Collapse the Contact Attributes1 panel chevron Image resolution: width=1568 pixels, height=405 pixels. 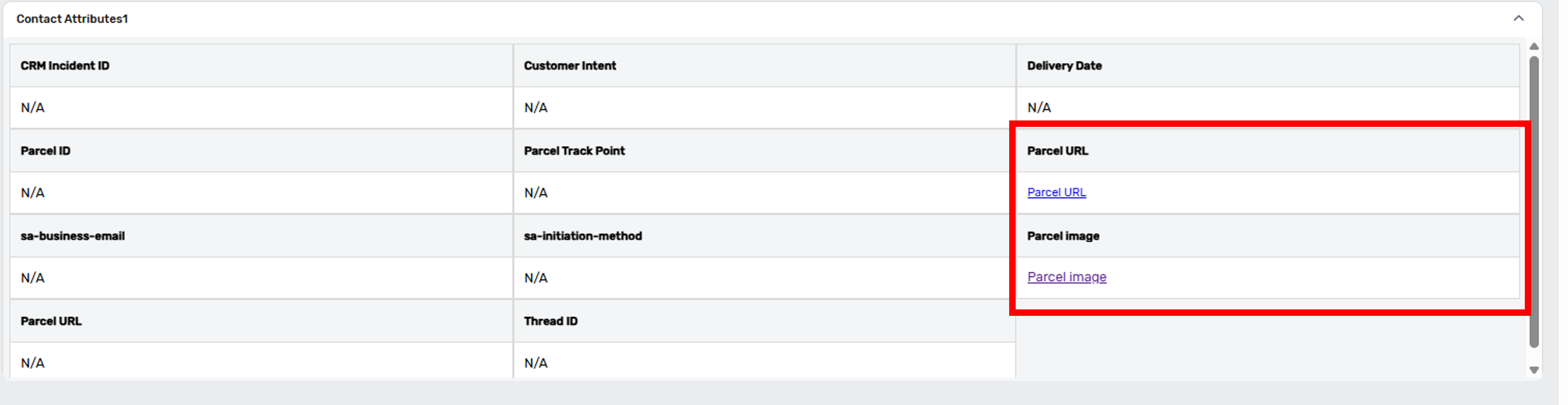point(1518,18)
